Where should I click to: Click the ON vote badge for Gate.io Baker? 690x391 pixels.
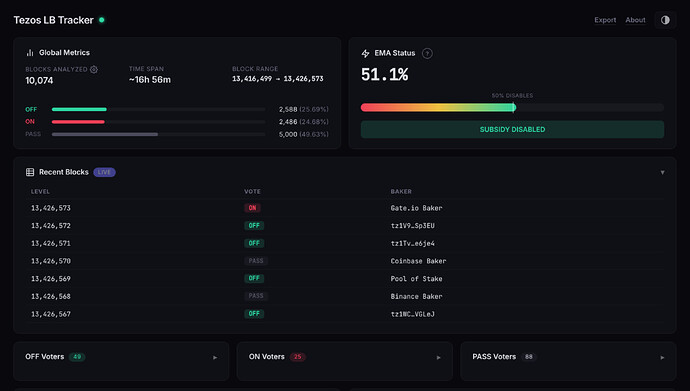click(x=252, y=208)
